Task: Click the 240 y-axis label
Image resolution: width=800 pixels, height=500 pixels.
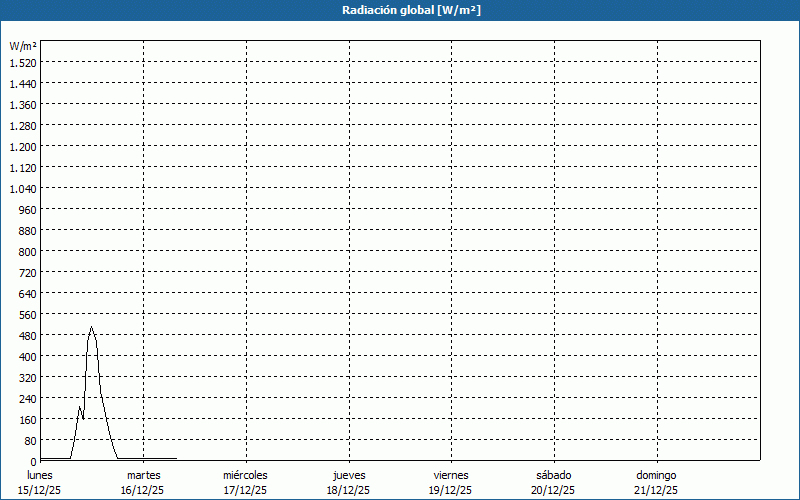Action: (28, 399)
